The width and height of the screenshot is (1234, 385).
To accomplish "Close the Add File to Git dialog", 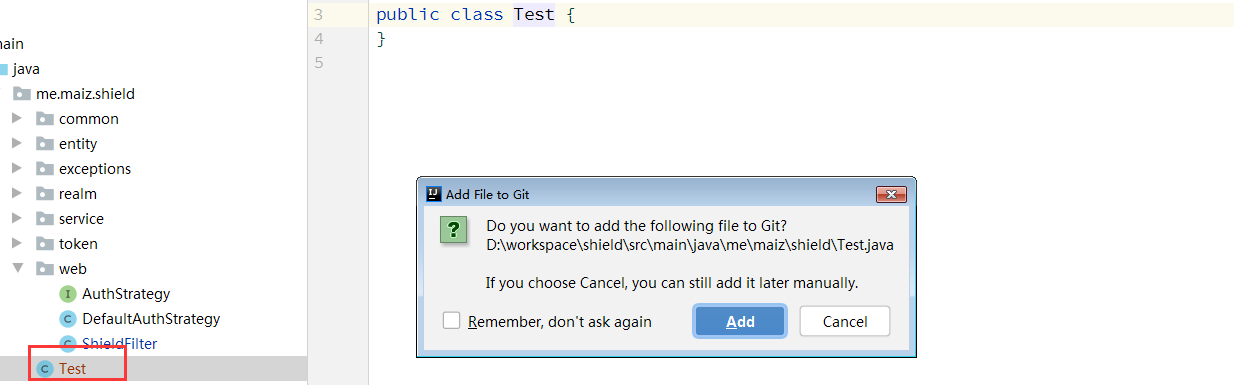I will click(x=891, y=194).
